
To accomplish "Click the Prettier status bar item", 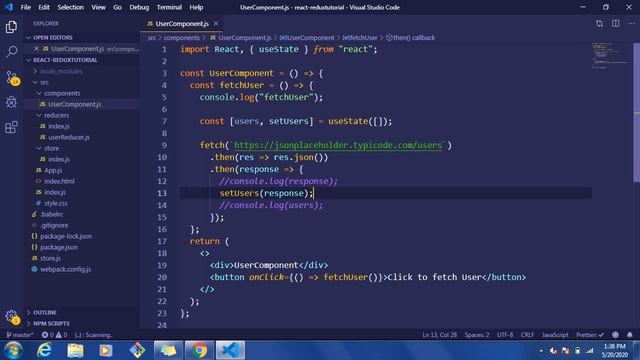I will [590, 335].
